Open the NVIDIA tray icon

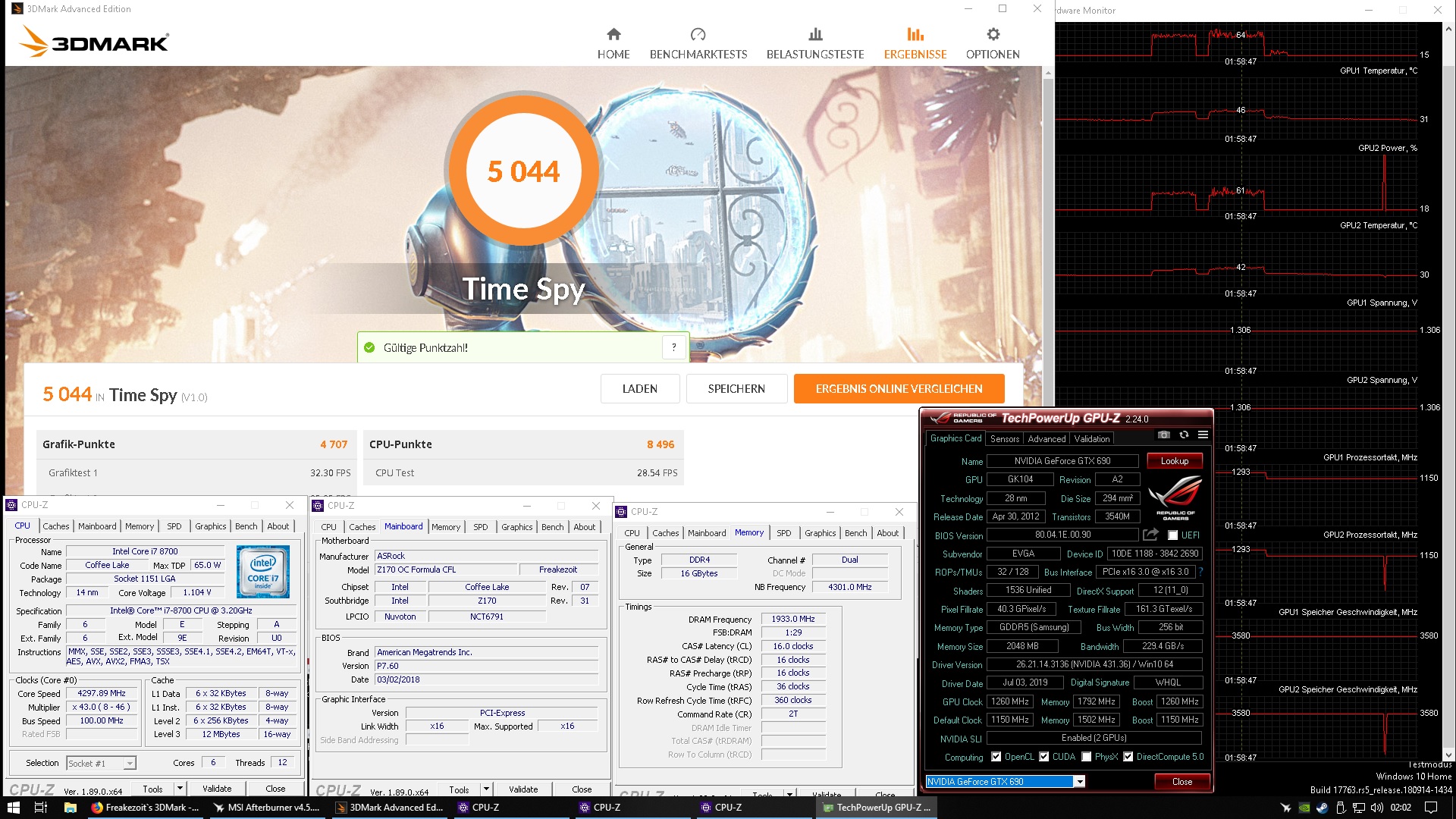(x=1304, y=808)
